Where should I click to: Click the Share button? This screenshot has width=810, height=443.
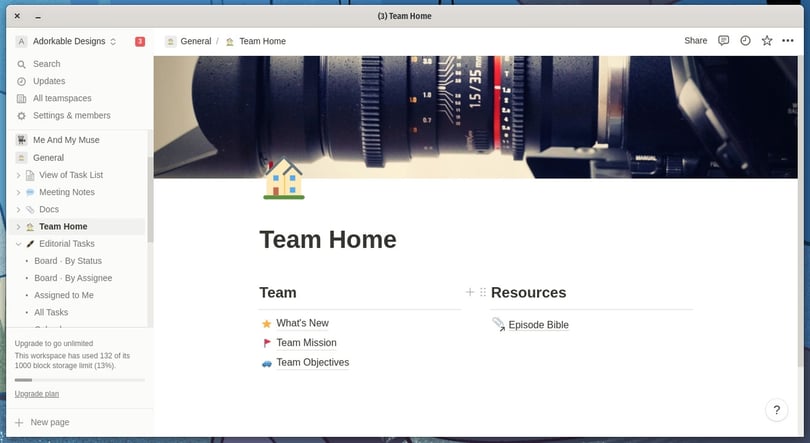(695, 41)
